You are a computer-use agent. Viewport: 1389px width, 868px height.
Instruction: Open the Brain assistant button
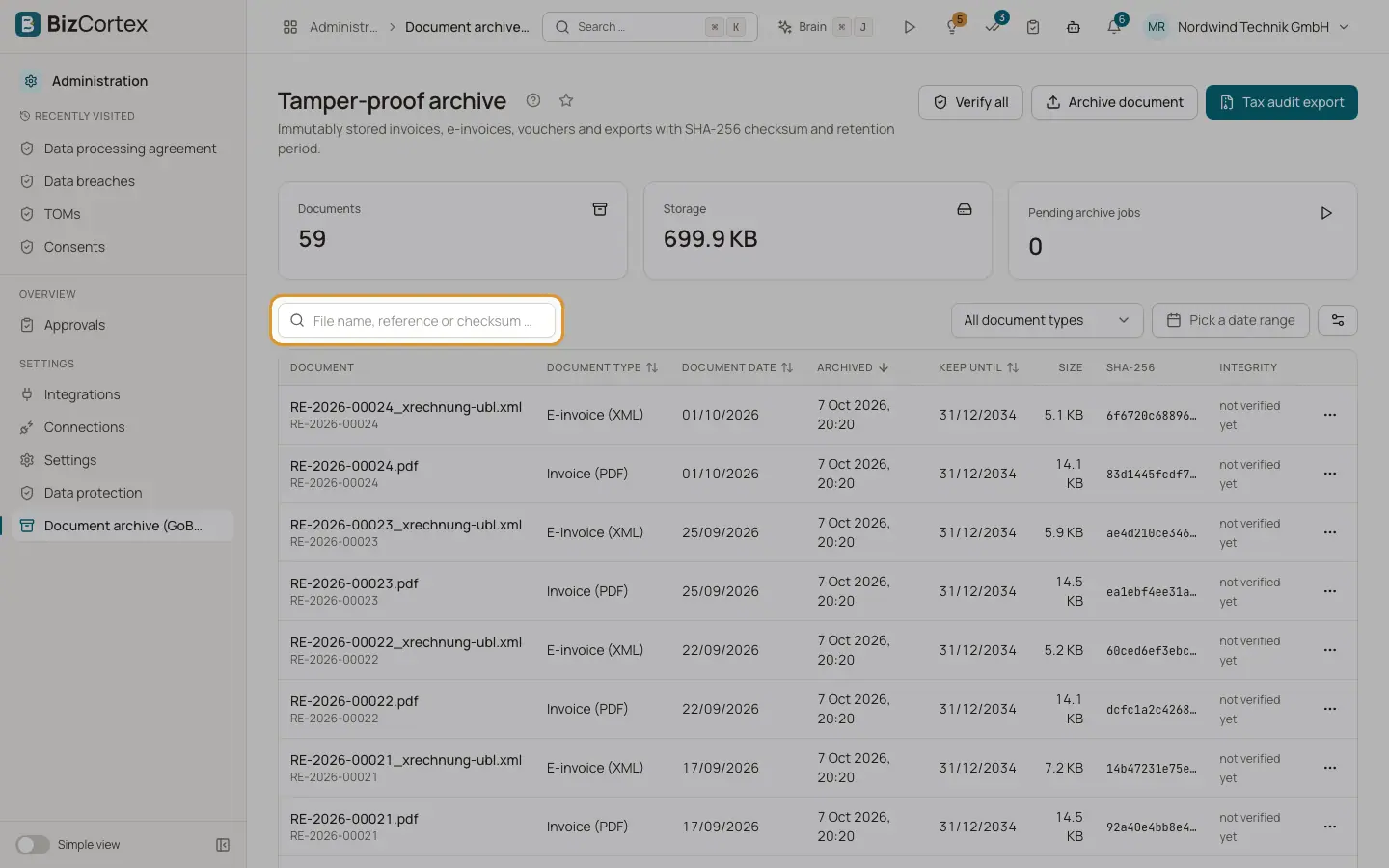pos(825,27)
